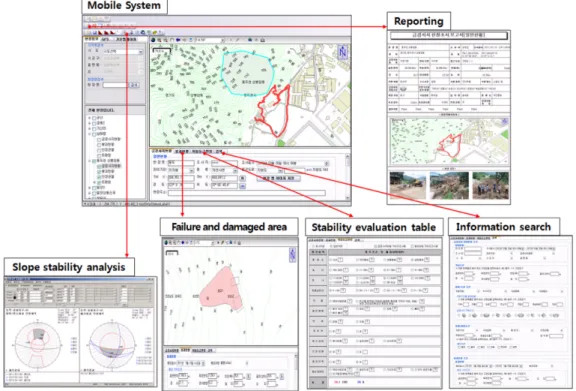
Task: Open second tab below the main map
Action: coord(181,151)
